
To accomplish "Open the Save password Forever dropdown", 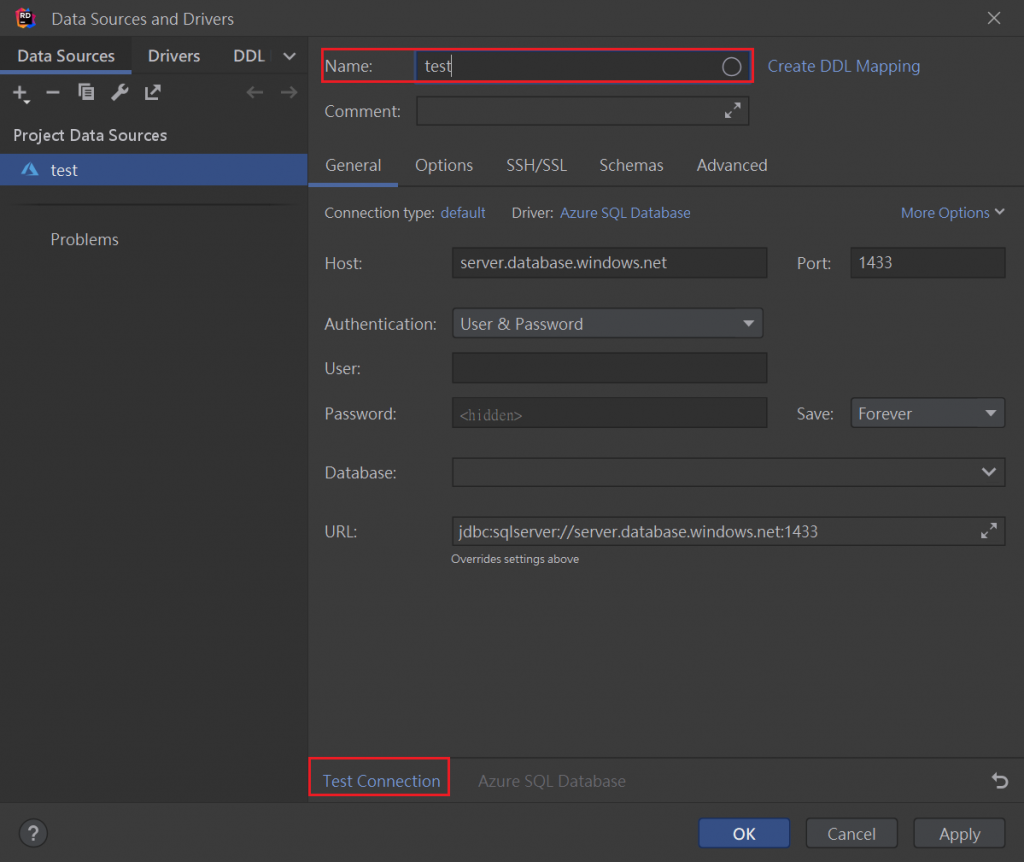I will (x=927, y=413).
